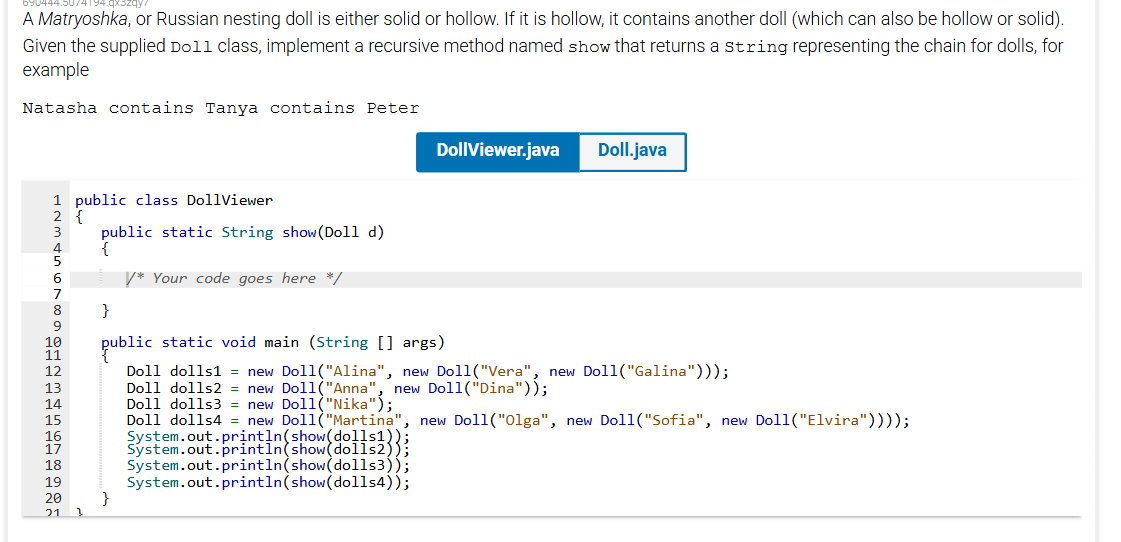1121x542 pixels.
Task: Click the dolls1 Alina declaration line
Action: click(x=428, y=371)
